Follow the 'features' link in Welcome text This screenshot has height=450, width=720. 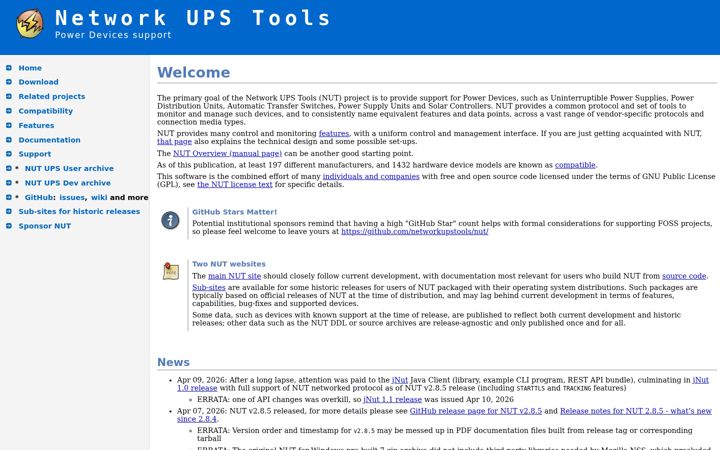point(334,134)
